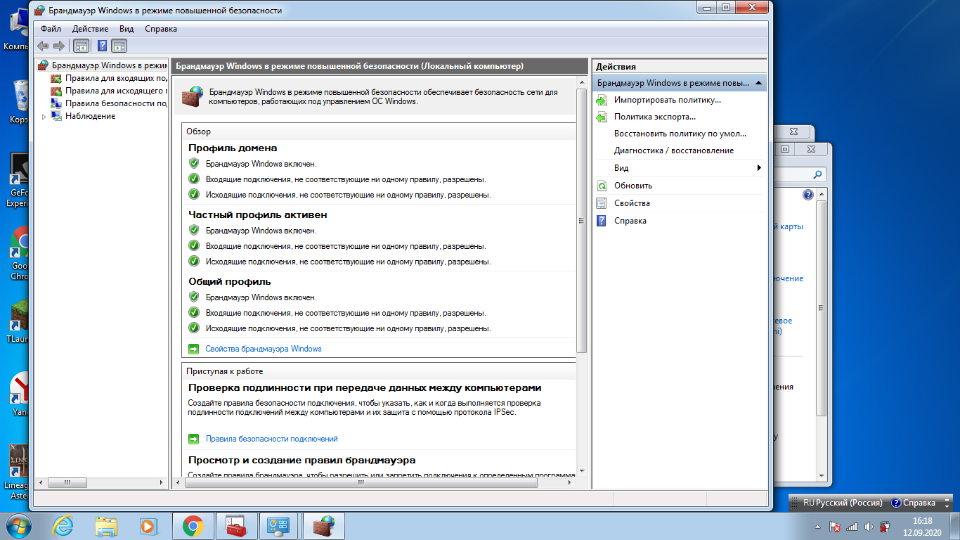Click the firewall taskbar button
This screenshot has height=540, width=960.
[323, 526]
